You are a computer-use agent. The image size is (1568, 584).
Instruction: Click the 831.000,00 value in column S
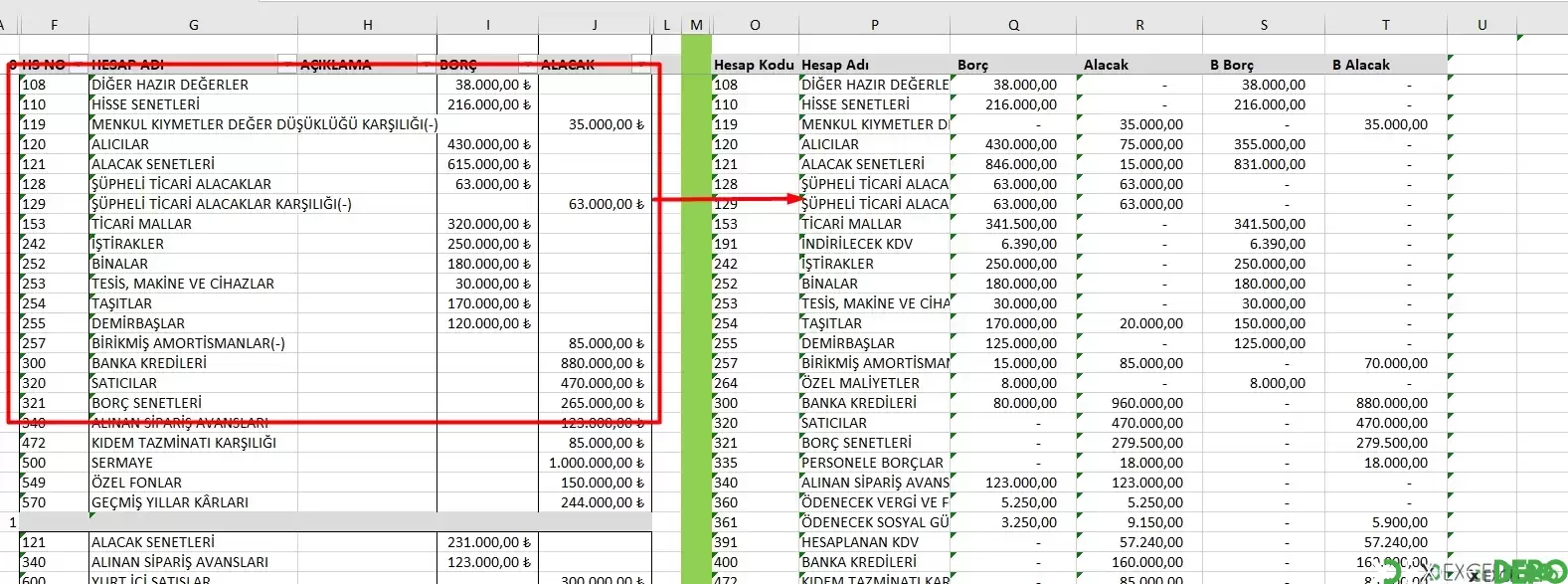[x=1264, y=164]
